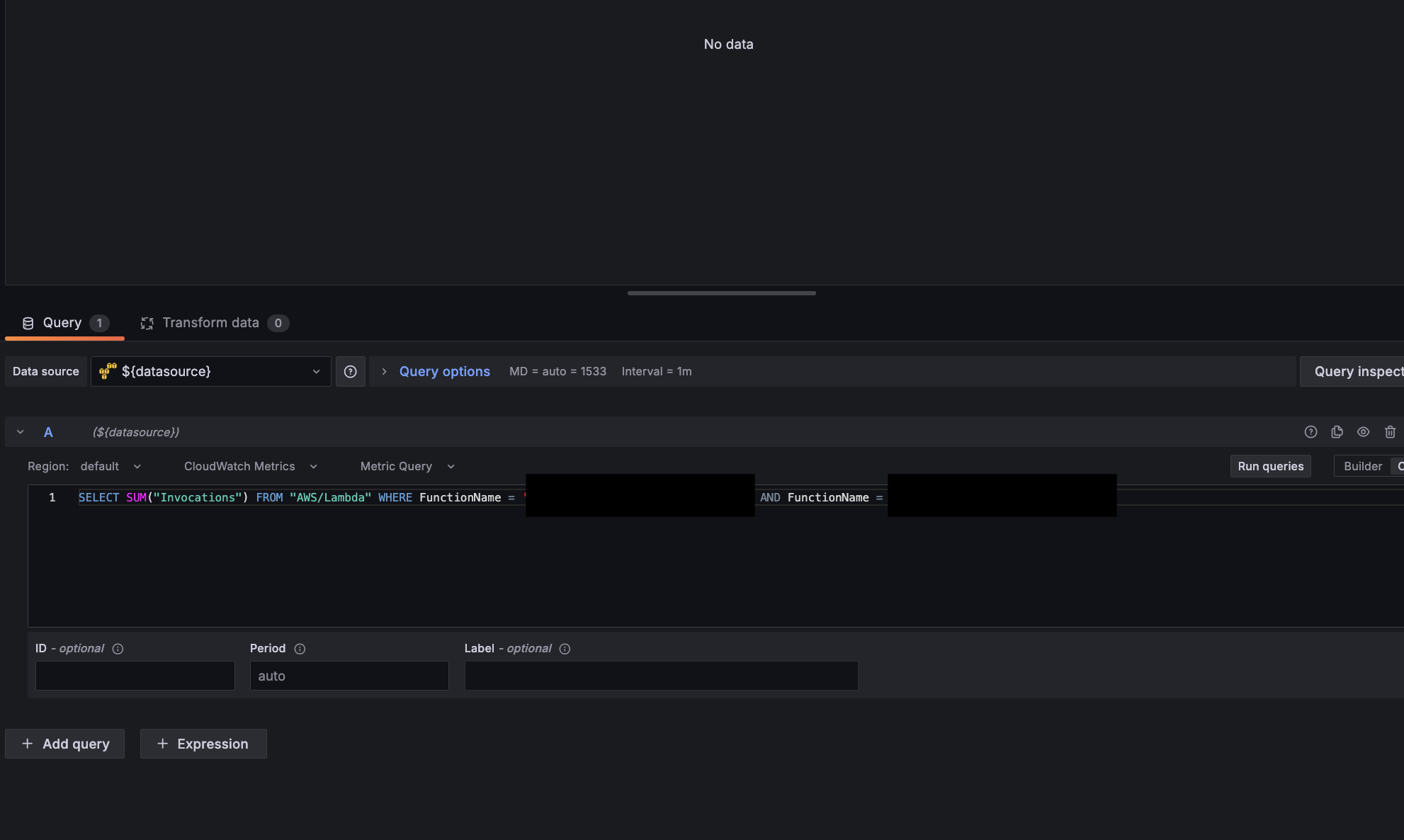Open the Region default dropdown
This screenshot has height=840, width=1404.
click(x=111, y=466)
